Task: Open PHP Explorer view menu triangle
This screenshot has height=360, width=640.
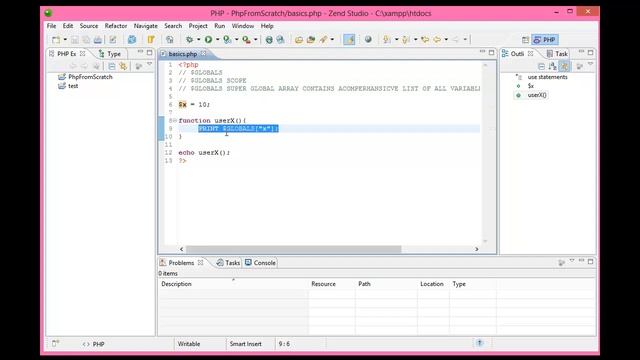Action: [149, 64]
